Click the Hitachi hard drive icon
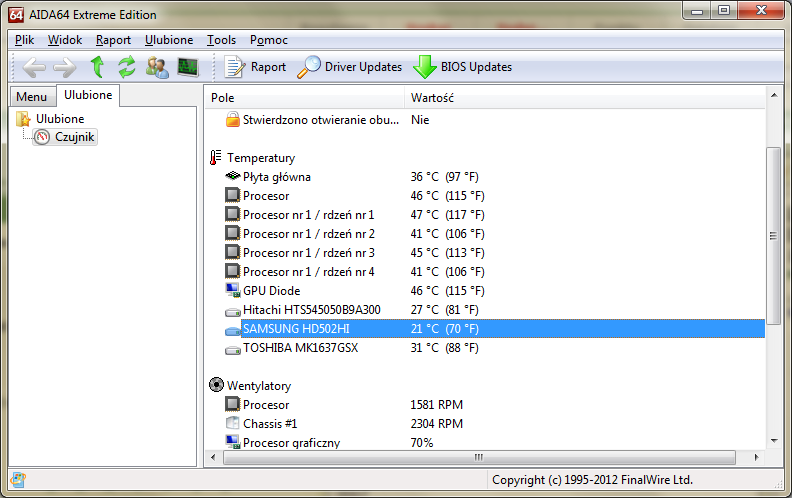 point(233,312)
